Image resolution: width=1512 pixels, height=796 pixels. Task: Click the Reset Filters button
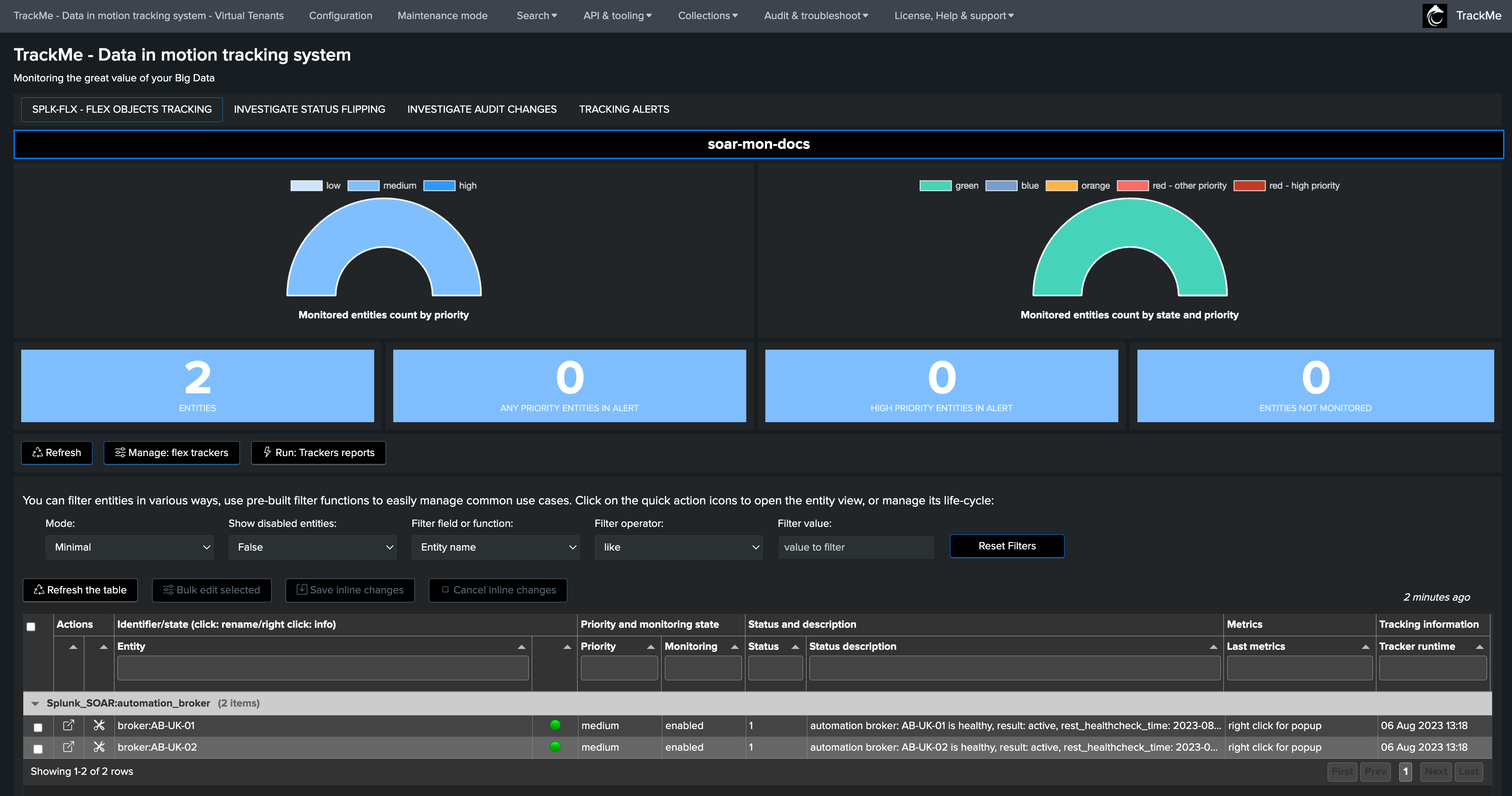coord(1007,546)
